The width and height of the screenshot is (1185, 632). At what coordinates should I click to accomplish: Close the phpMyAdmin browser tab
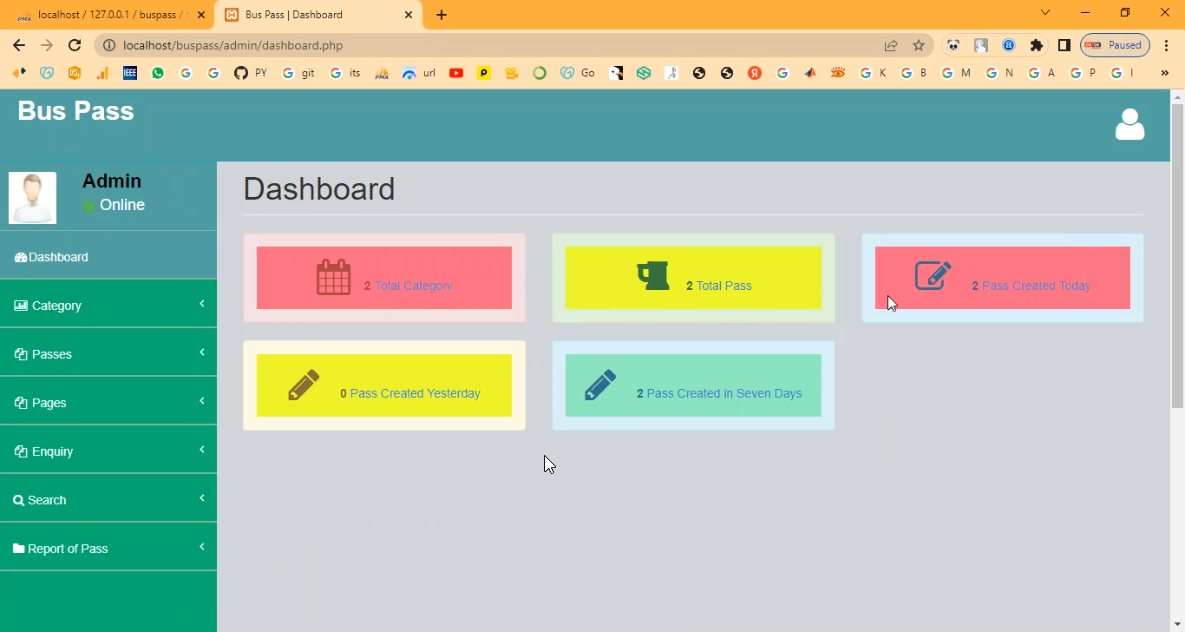click(201, 14)
